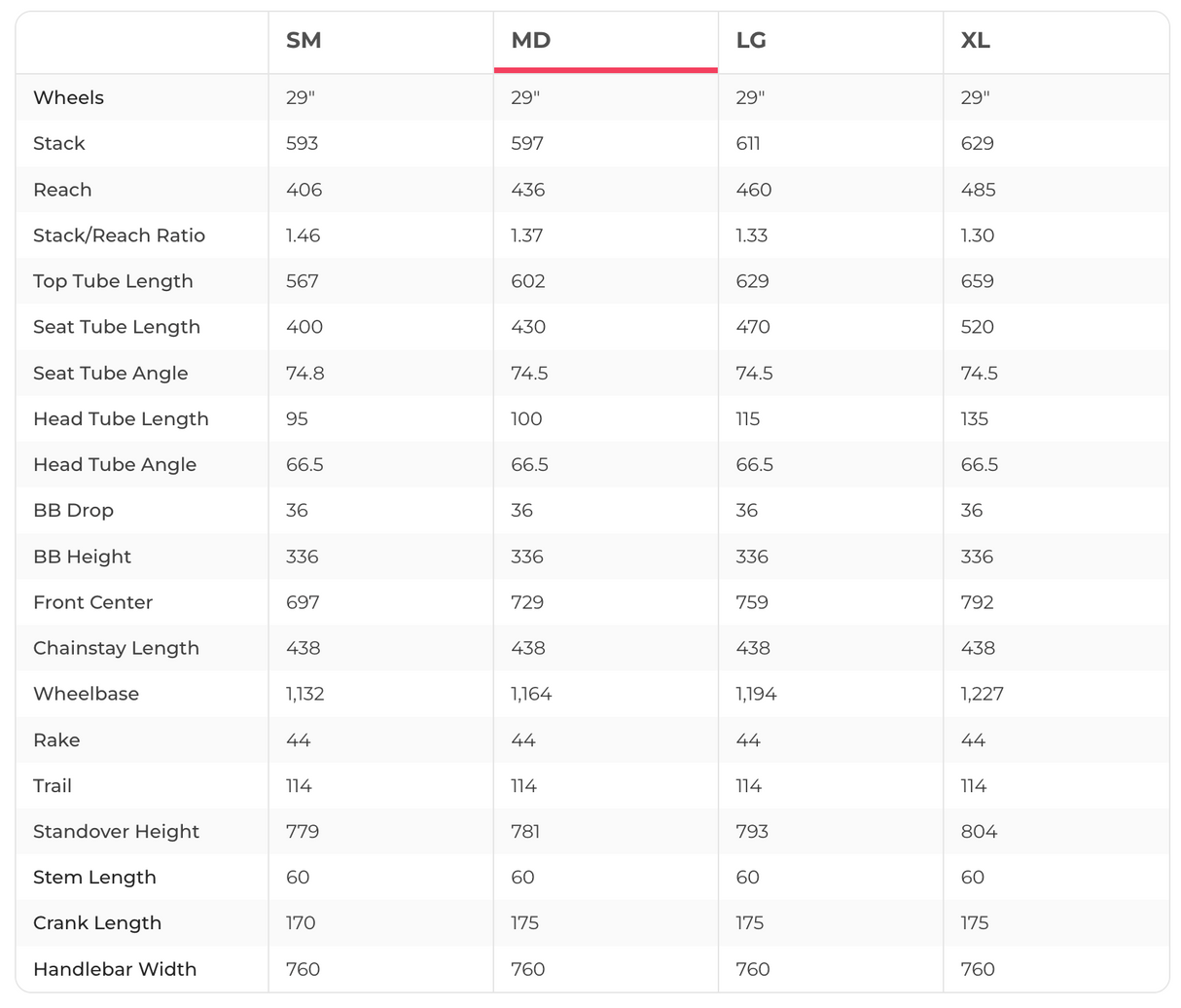
Task: Select the BB Drop row label
Action: 73,510
